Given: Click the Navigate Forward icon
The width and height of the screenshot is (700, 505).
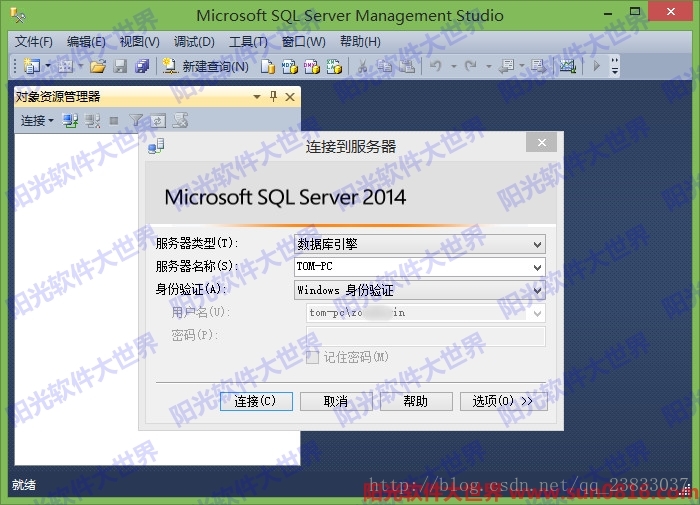Looking at the screenshot, I should point(538,66).
